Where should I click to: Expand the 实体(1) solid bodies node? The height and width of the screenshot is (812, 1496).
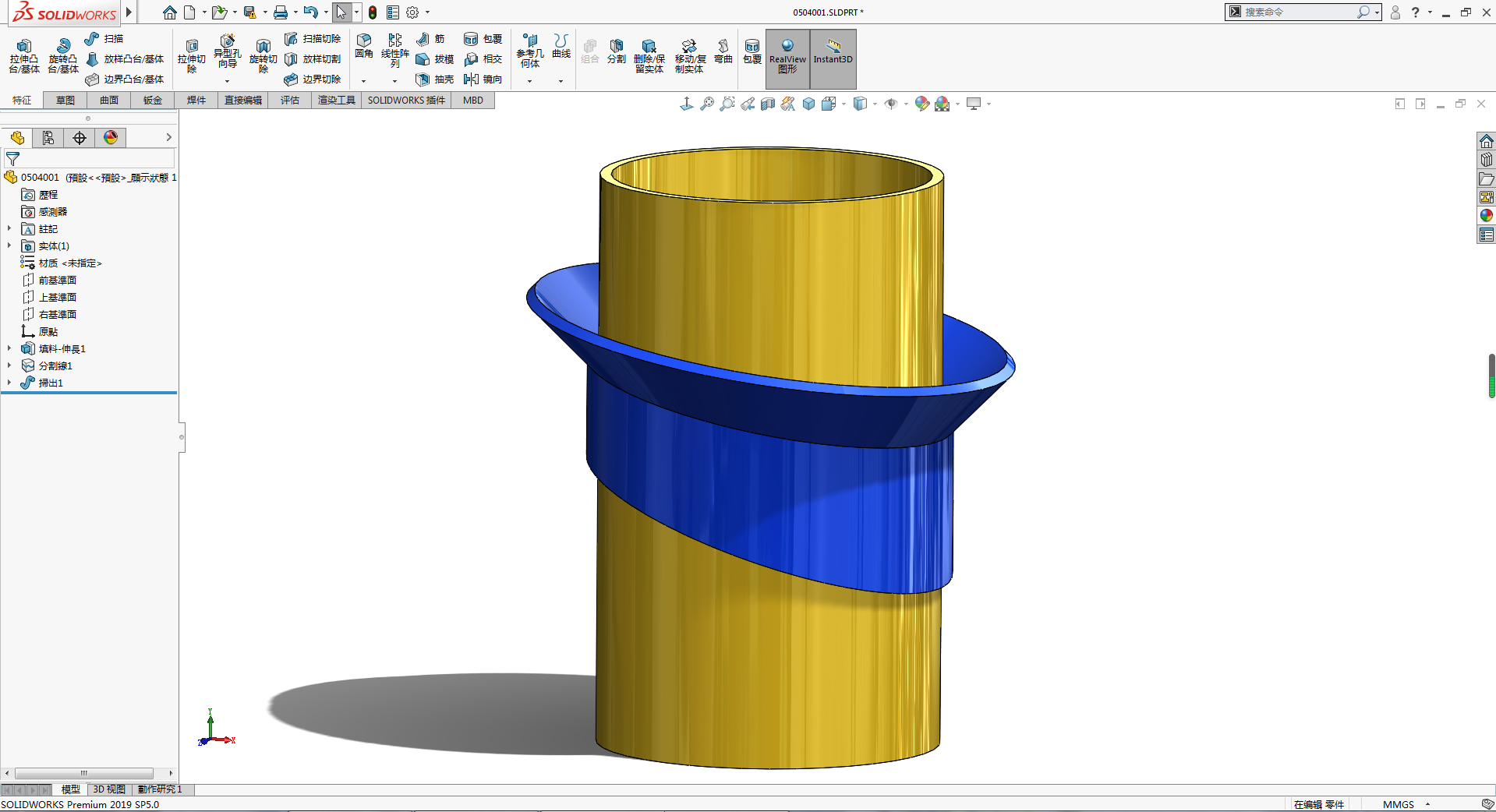tap(9, 246)
